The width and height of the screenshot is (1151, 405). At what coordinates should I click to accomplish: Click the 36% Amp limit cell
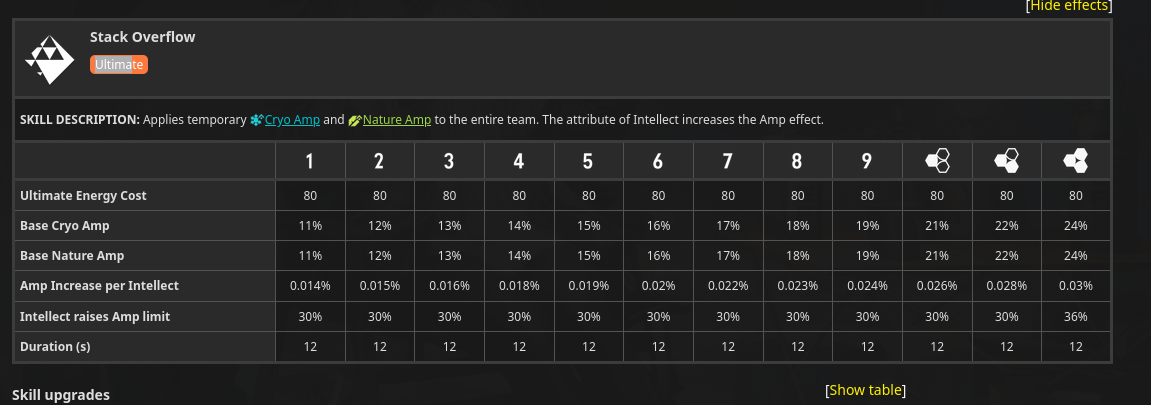coord(1076,316)
